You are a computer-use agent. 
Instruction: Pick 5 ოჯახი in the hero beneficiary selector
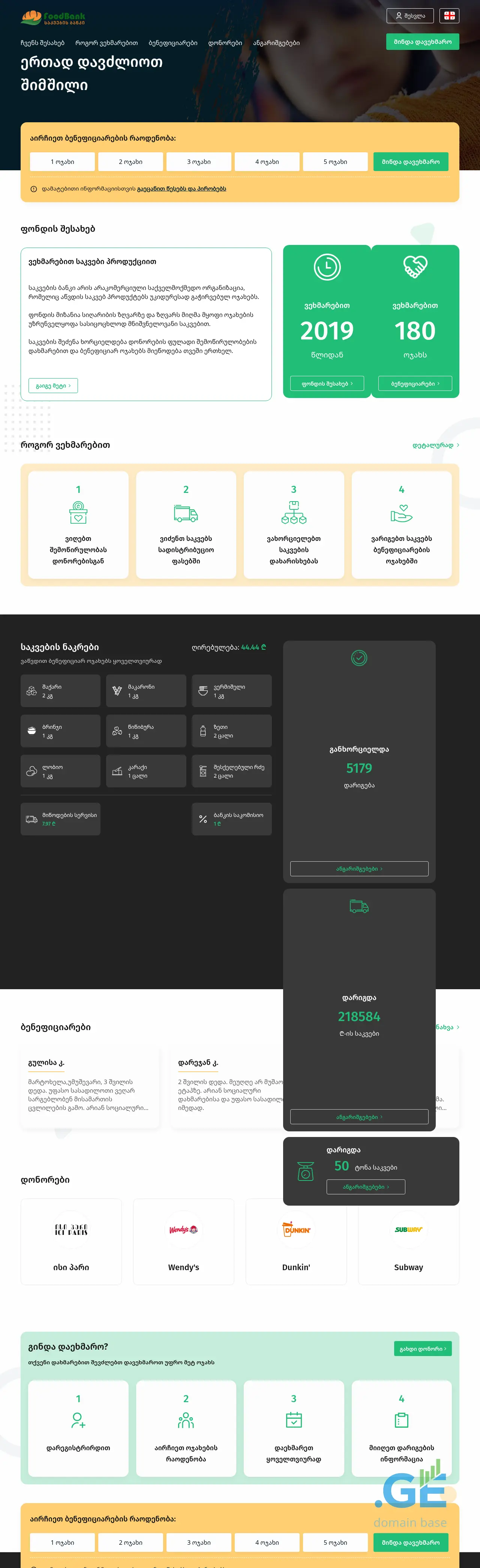pos(335,162)
